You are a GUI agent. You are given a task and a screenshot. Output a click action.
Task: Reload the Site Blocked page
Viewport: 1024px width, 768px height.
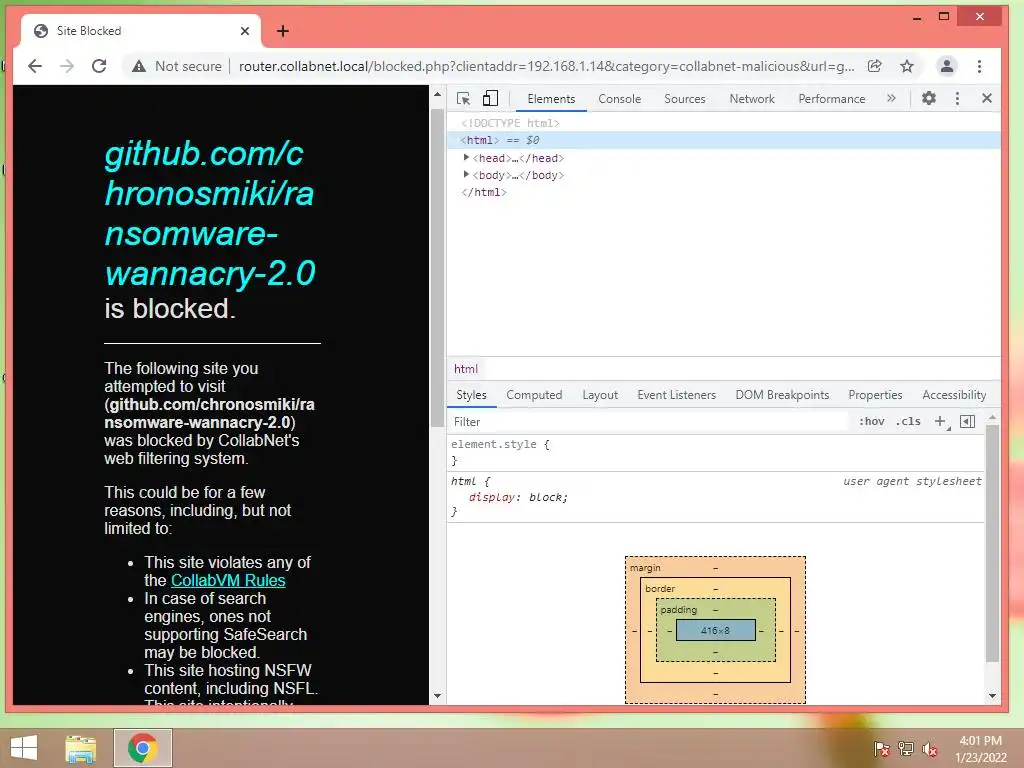point(99,66)
